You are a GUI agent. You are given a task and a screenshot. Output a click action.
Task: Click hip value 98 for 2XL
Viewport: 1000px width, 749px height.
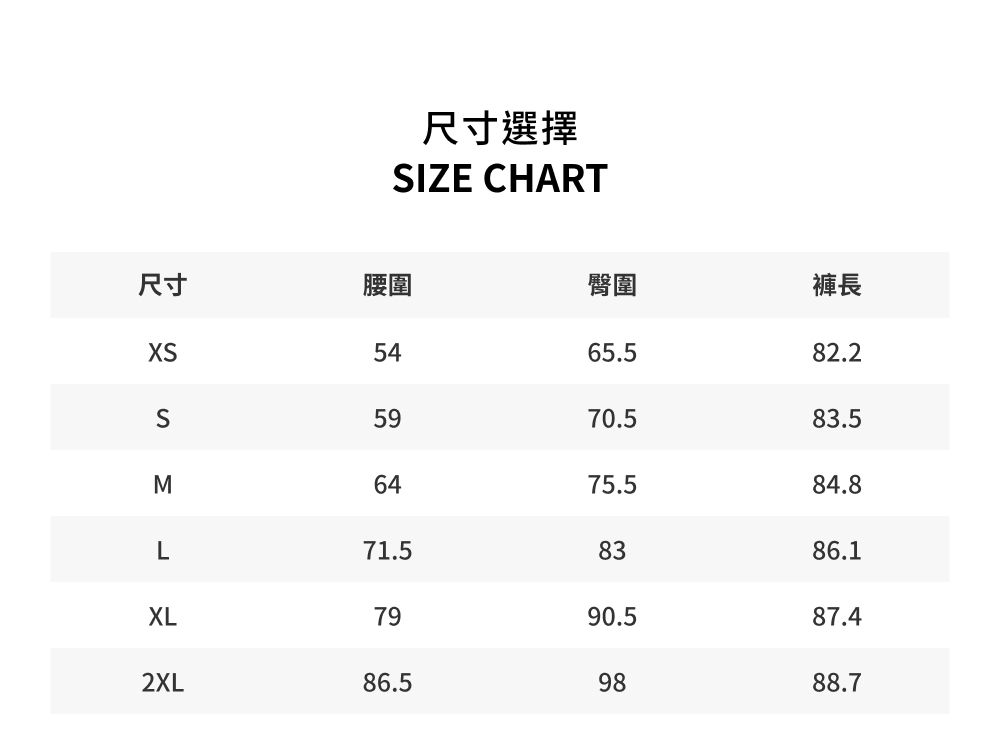point(612,683)
